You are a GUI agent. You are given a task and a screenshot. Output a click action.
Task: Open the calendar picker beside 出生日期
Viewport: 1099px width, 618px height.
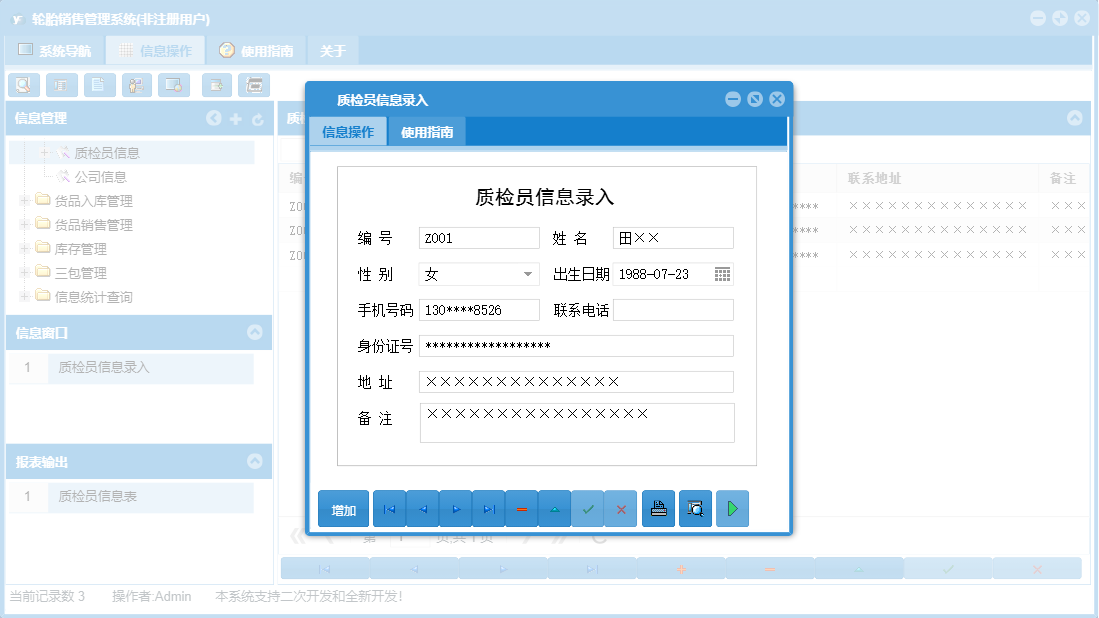point(721,273)
